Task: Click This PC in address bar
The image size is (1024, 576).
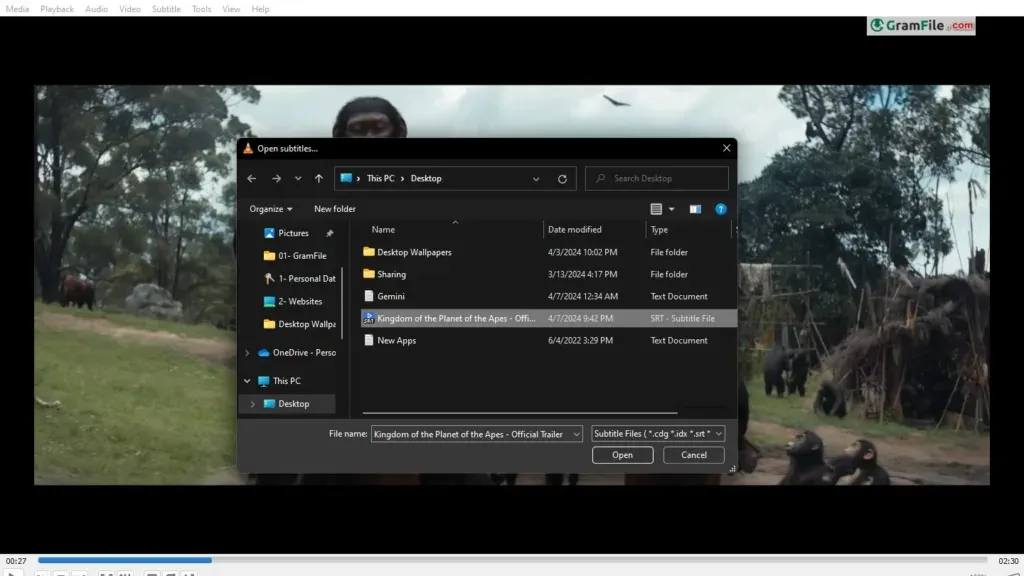Action: pyautogui.click(x=380, y=178)
